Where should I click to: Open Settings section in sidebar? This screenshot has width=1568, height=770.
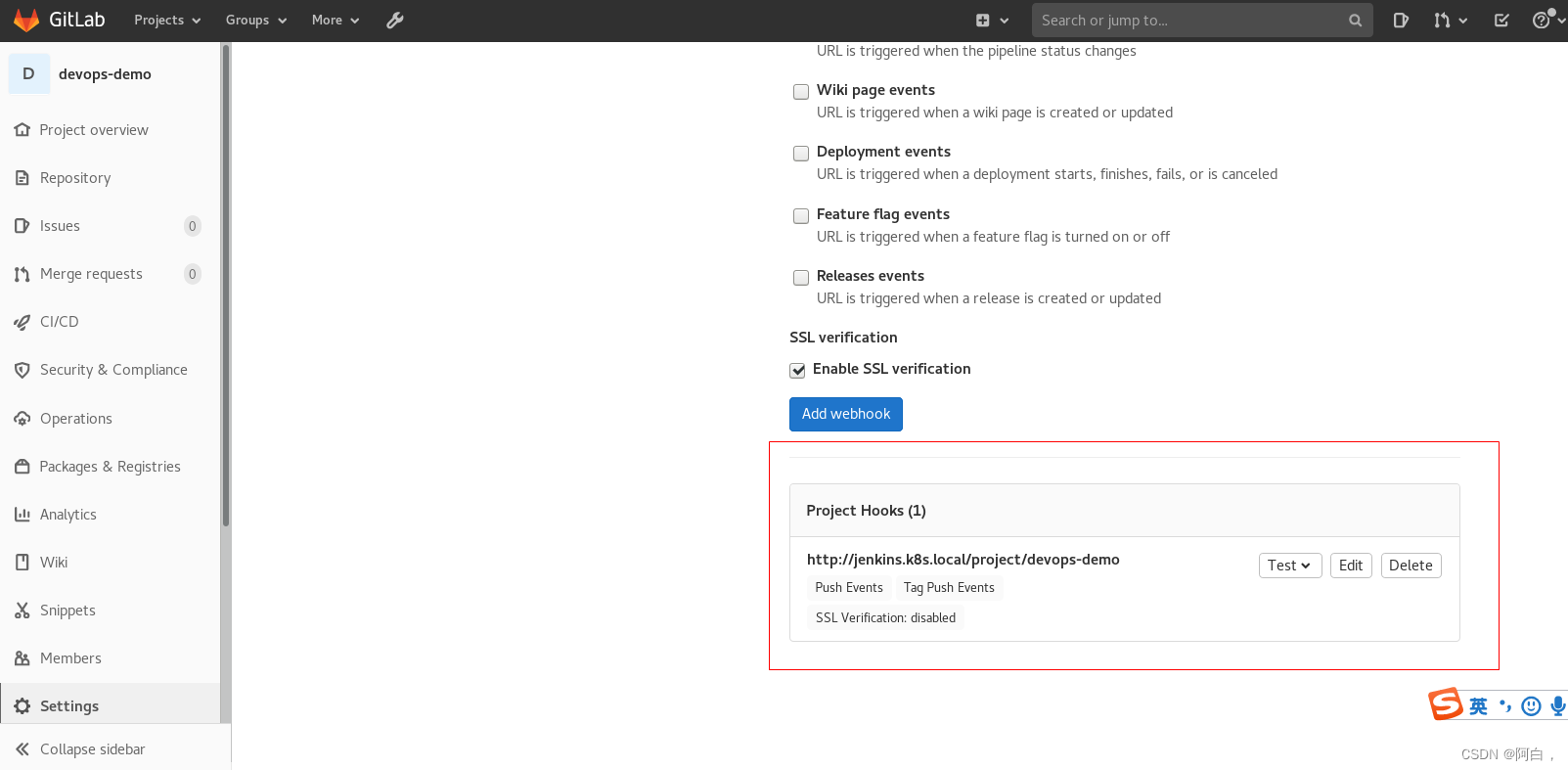click(69, 706)
